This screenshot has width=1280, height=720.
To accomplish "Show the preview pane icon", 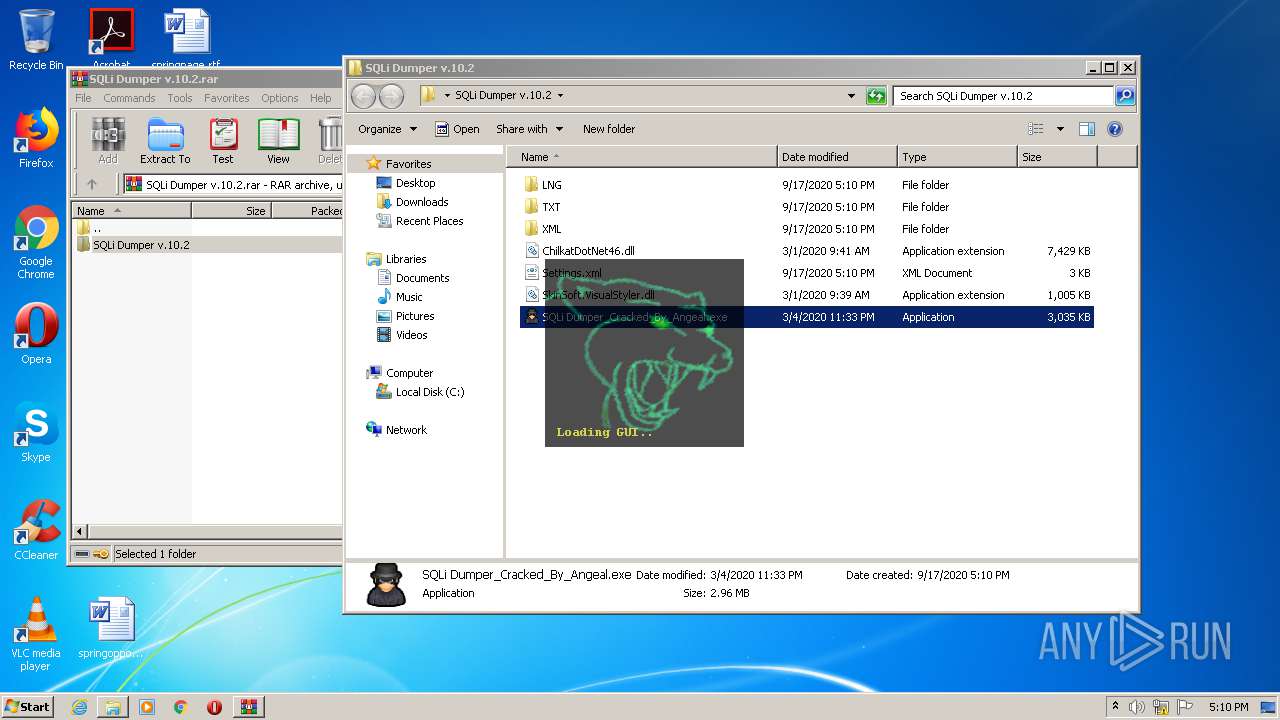I will pyautogui.click(x=1087, y=129).
